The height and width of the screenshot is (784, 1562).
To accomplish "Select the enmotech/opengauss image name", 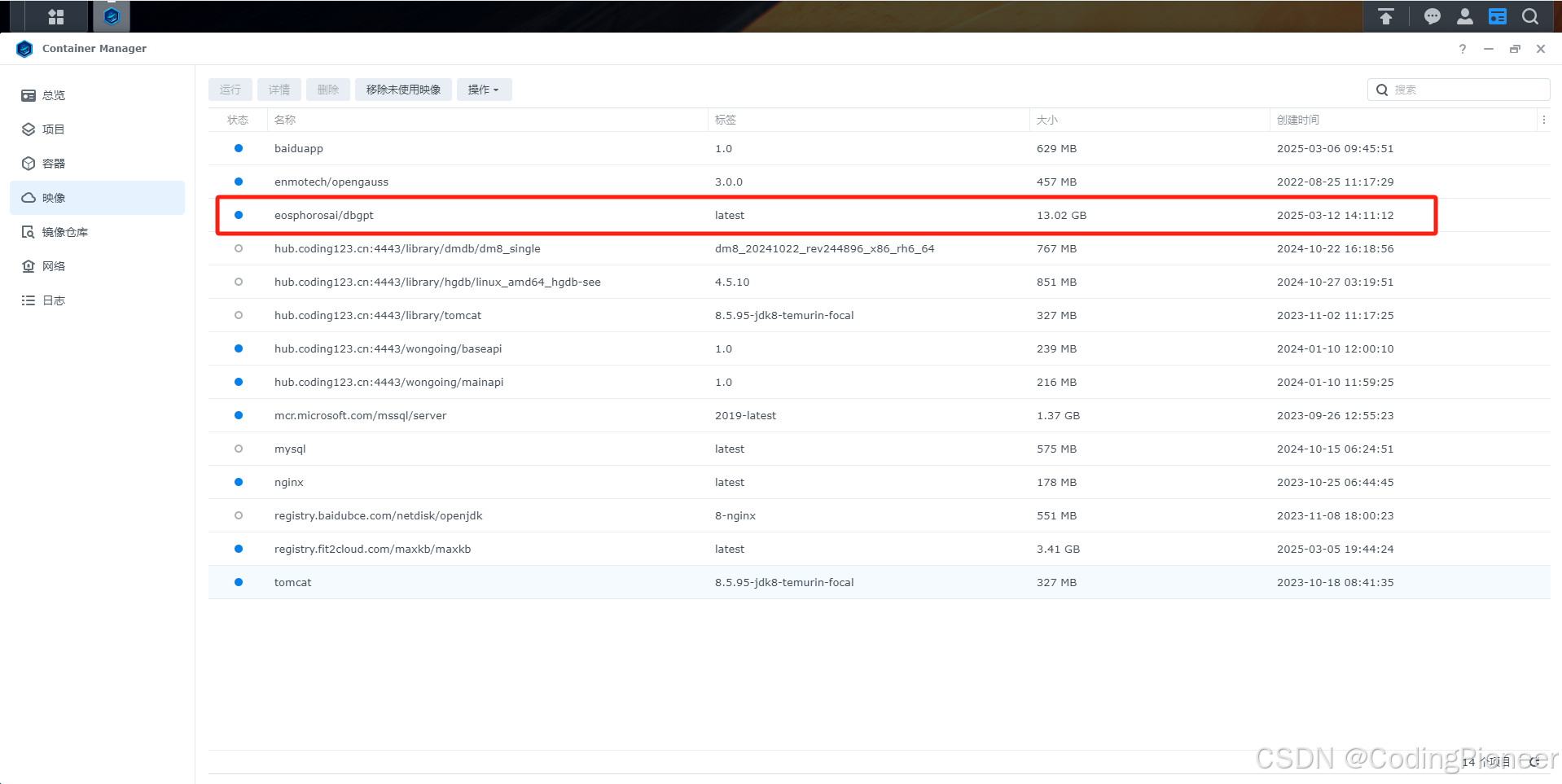I will (x=331, y=182).
